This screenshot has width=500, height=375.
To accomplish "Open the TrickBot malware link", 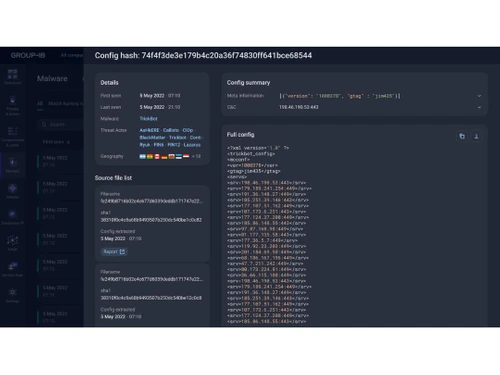I will point(148,119).
